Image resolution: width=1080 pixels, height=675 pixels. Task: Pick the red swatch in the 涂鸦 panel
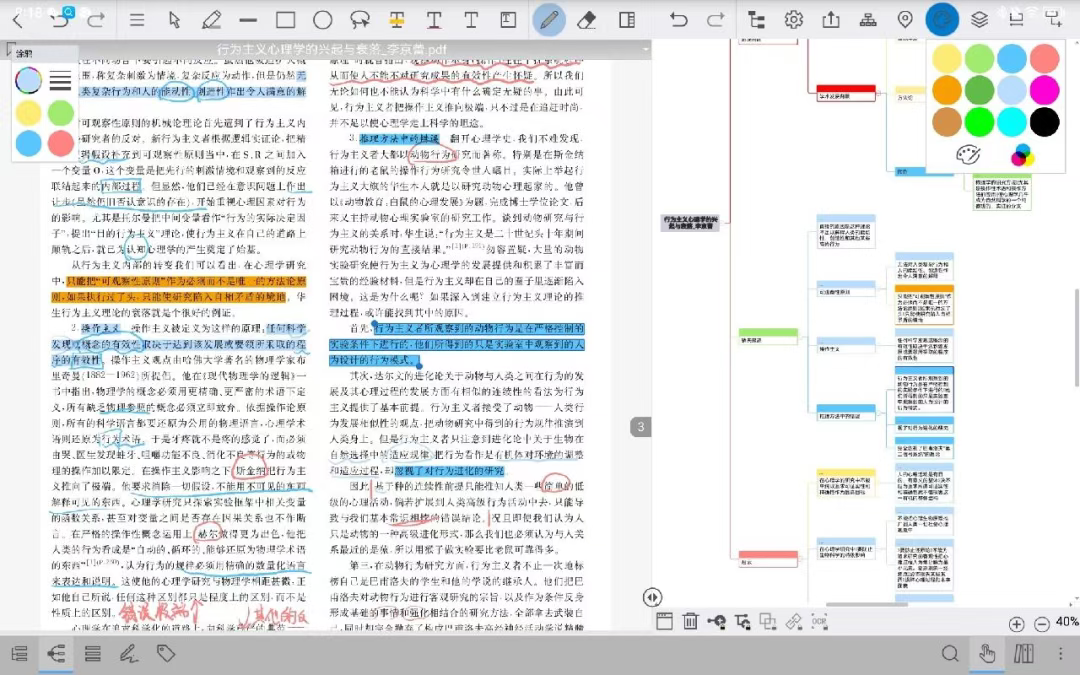(61, 143)
